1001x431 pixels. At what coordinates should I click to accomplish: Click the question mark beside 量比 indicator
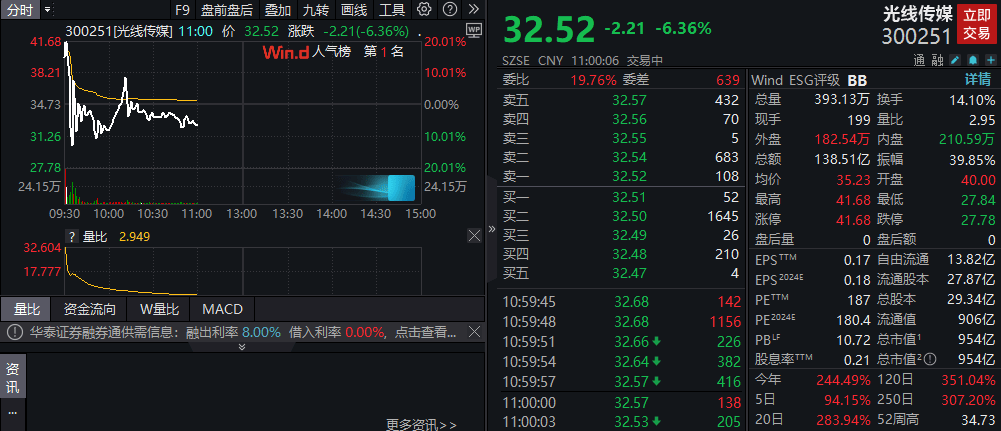(72, 237)
